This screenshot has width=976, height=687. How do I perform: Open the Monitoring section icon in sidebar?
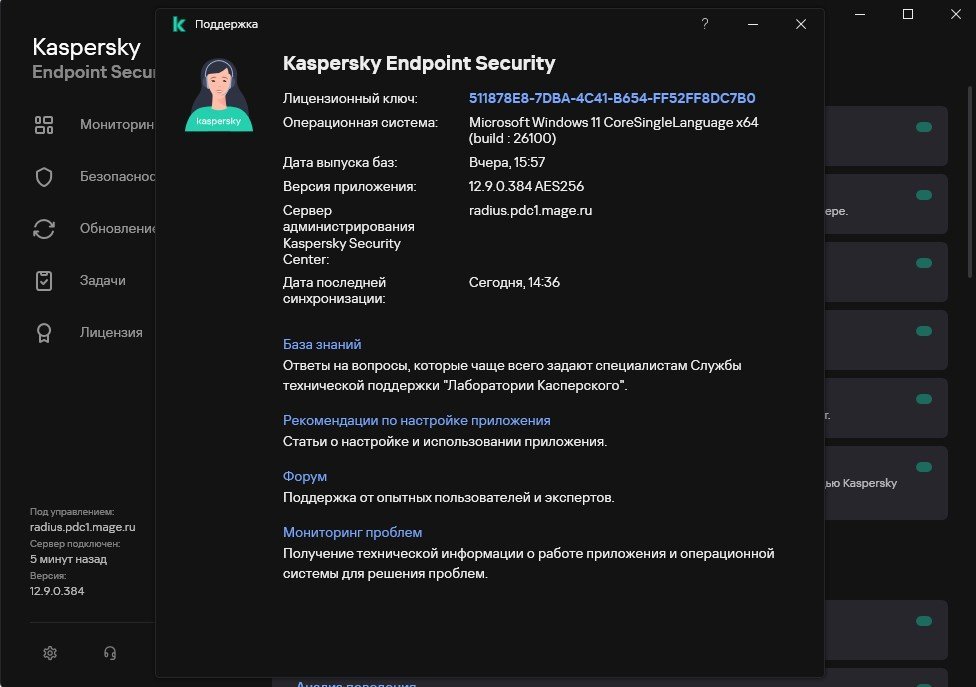click(44, 125)
